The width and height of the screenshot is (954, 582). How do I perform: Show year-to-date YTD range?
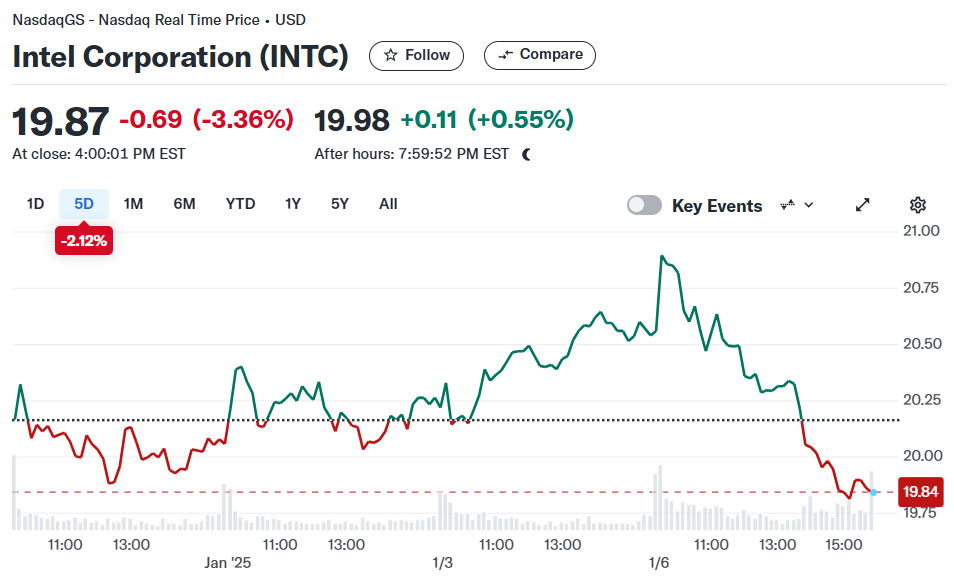click(240, 204)
